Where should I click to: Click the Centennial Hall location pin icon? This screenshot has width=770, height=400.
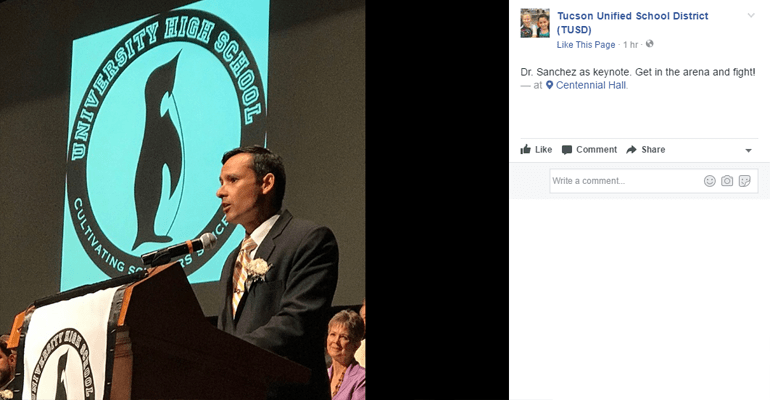[x=550, y=85]
